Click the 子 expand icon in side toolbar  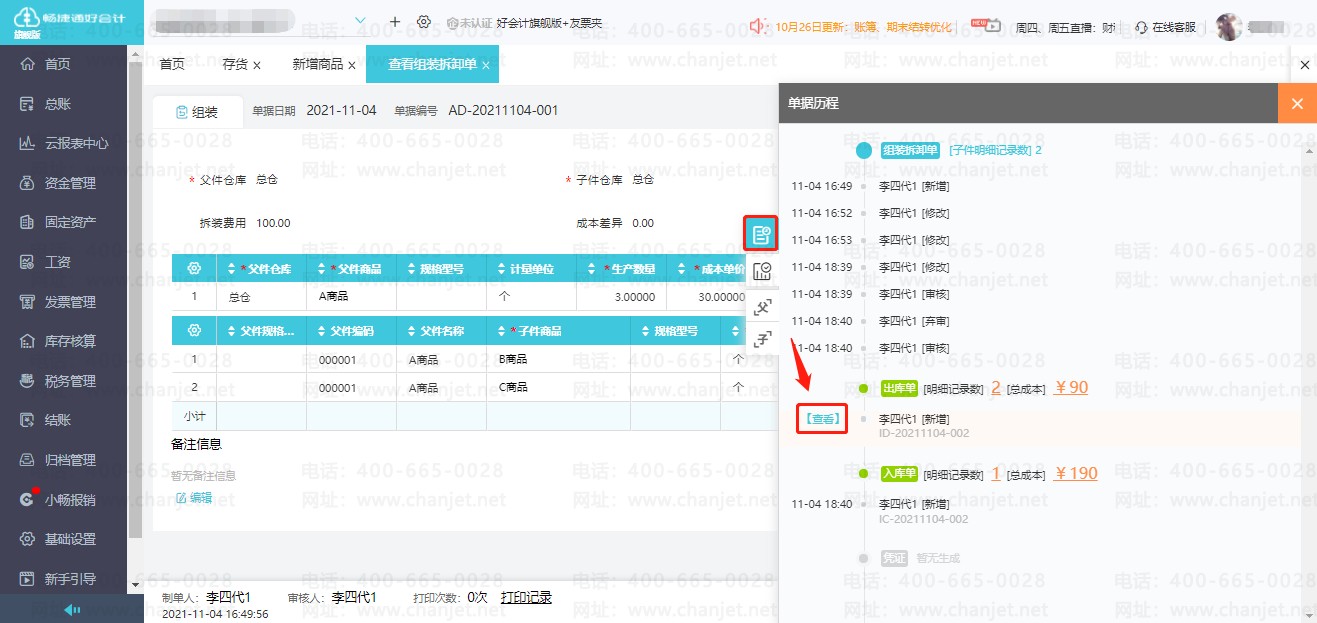[x=762, y=339]
